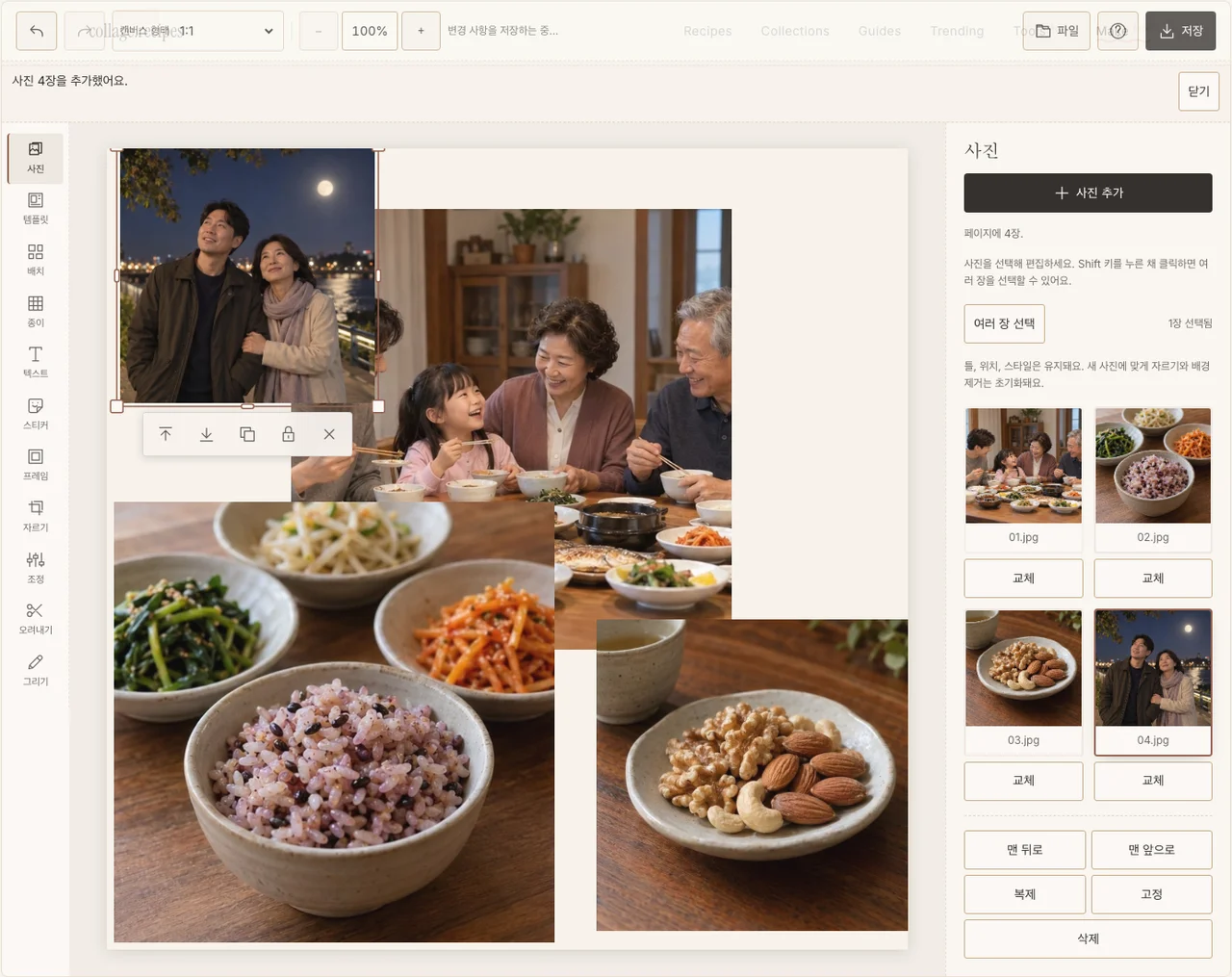Open the 파일 file menu button

[1057, 31]
